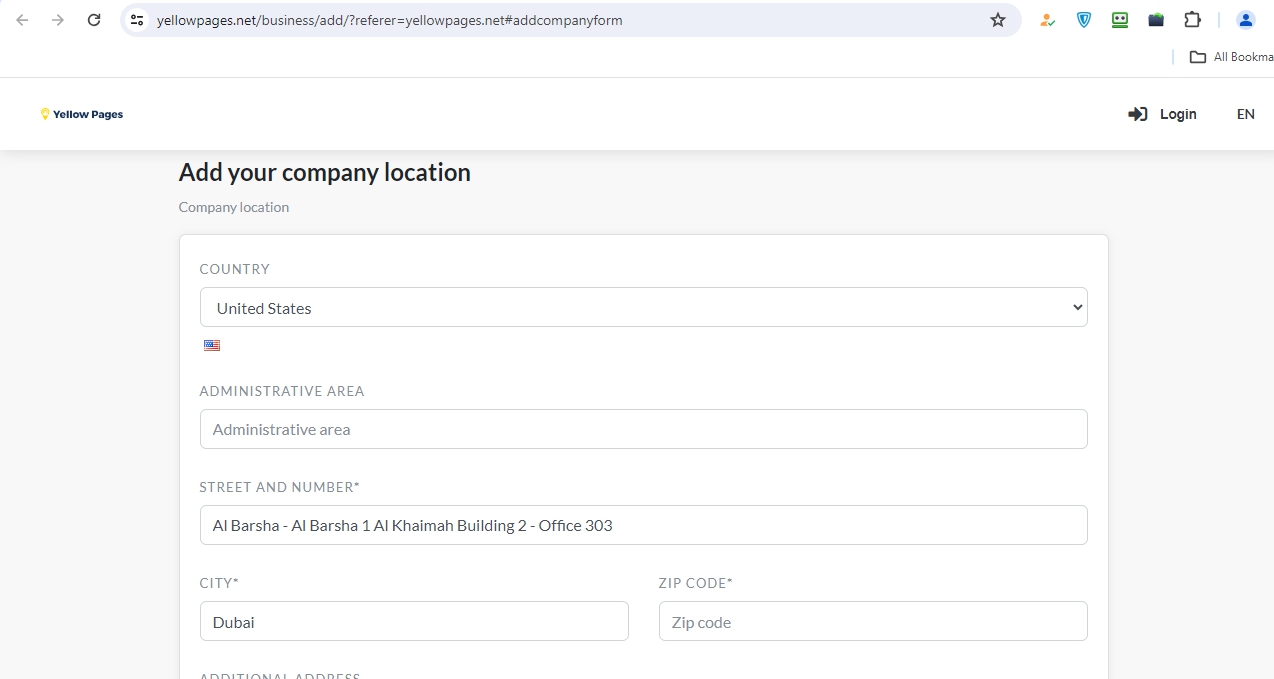Click the blue shield VPN extension
This screenshot has height=679, width=1274.
1084,20
